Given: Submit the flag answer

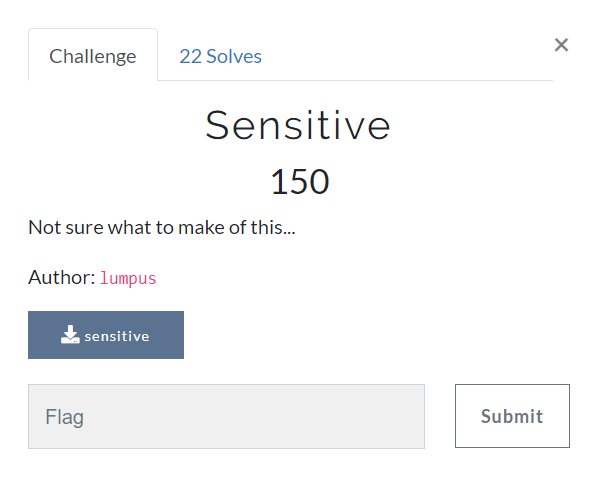Looking at the screenshot, I should [x=512, y=416].
